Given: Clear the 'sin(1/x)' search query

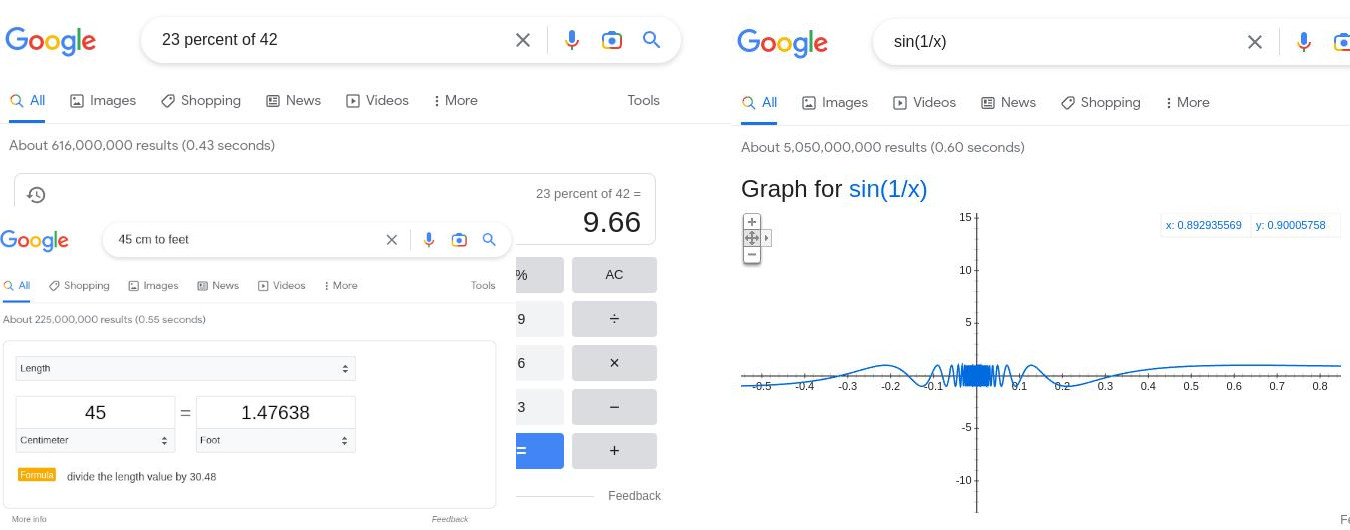Looking at the screenshot, I should [x=1254, y=42].
